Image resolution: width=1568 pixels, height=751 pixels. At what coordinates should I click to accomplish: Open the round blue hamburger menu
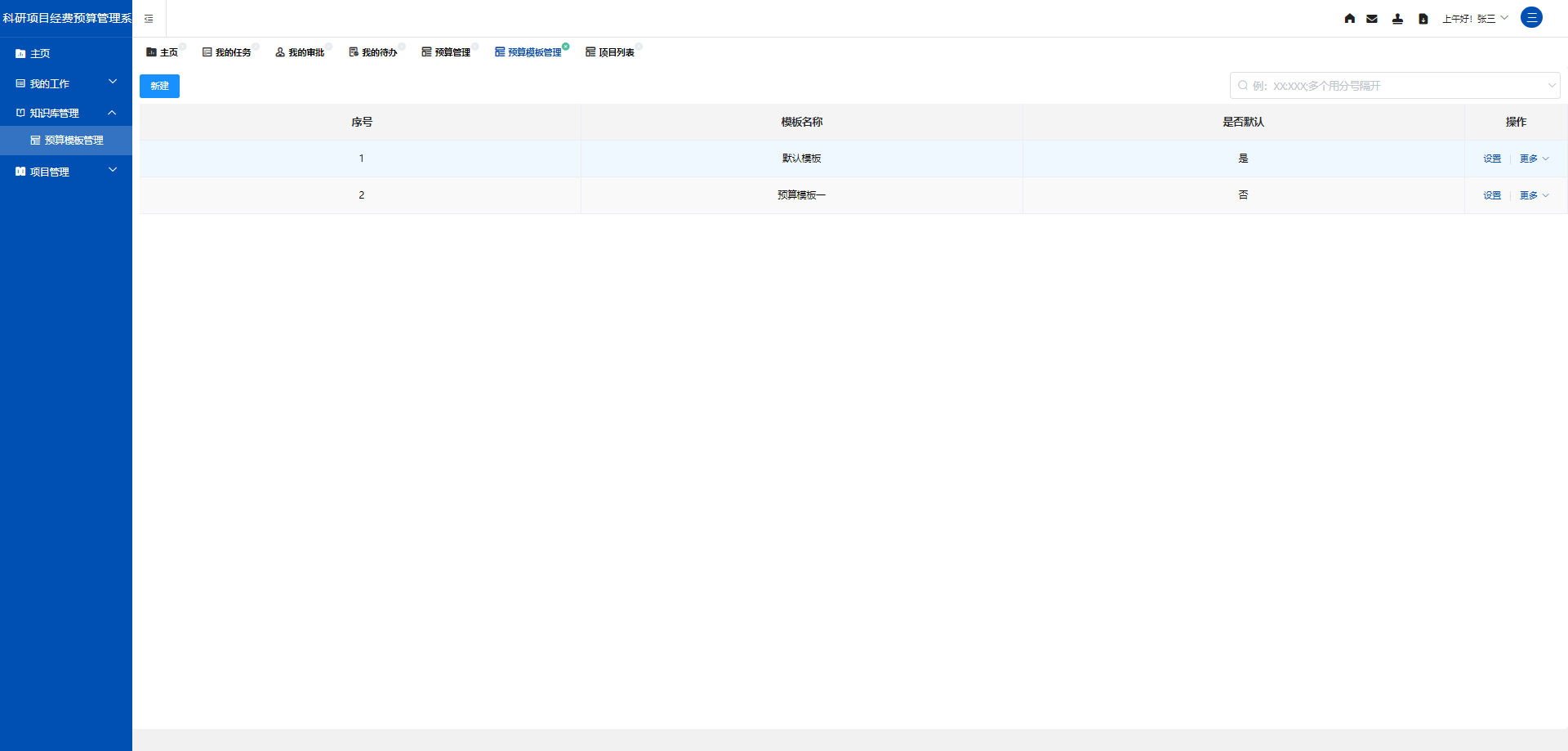pos(1531,17)
